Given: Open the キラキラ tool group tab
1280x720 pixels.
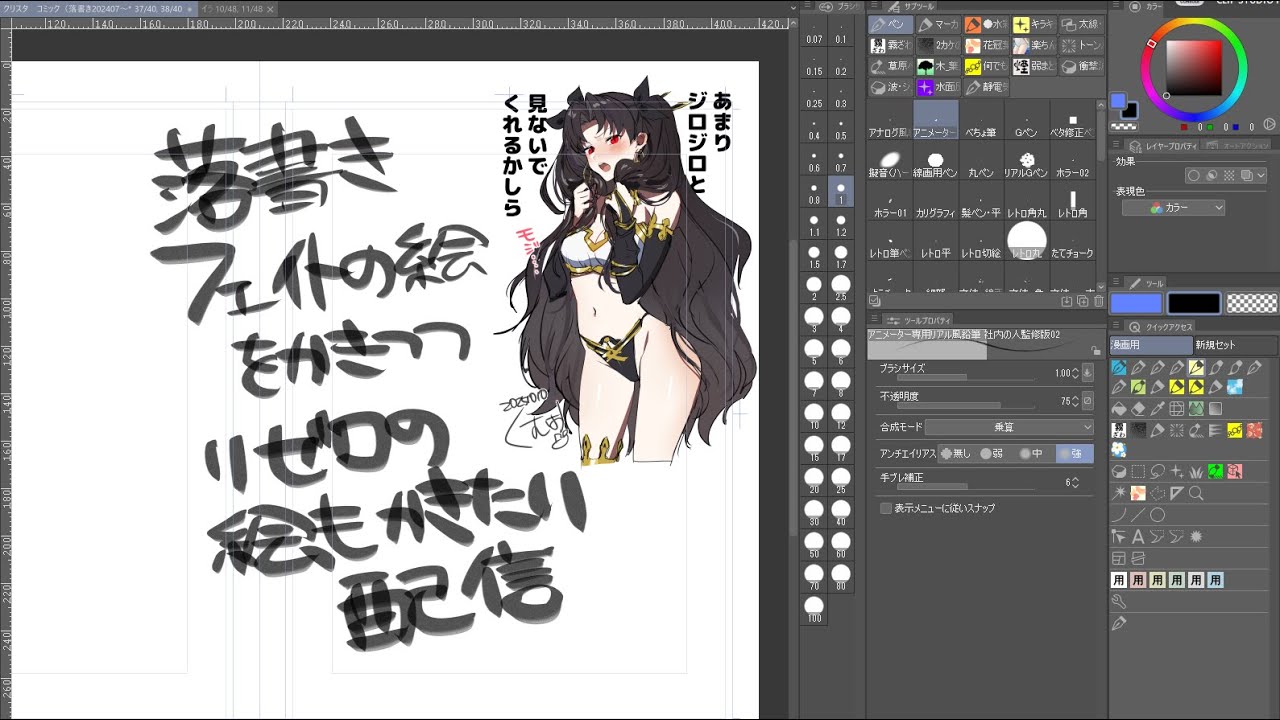Looking at the screenshot, I should click(1034, 24).
